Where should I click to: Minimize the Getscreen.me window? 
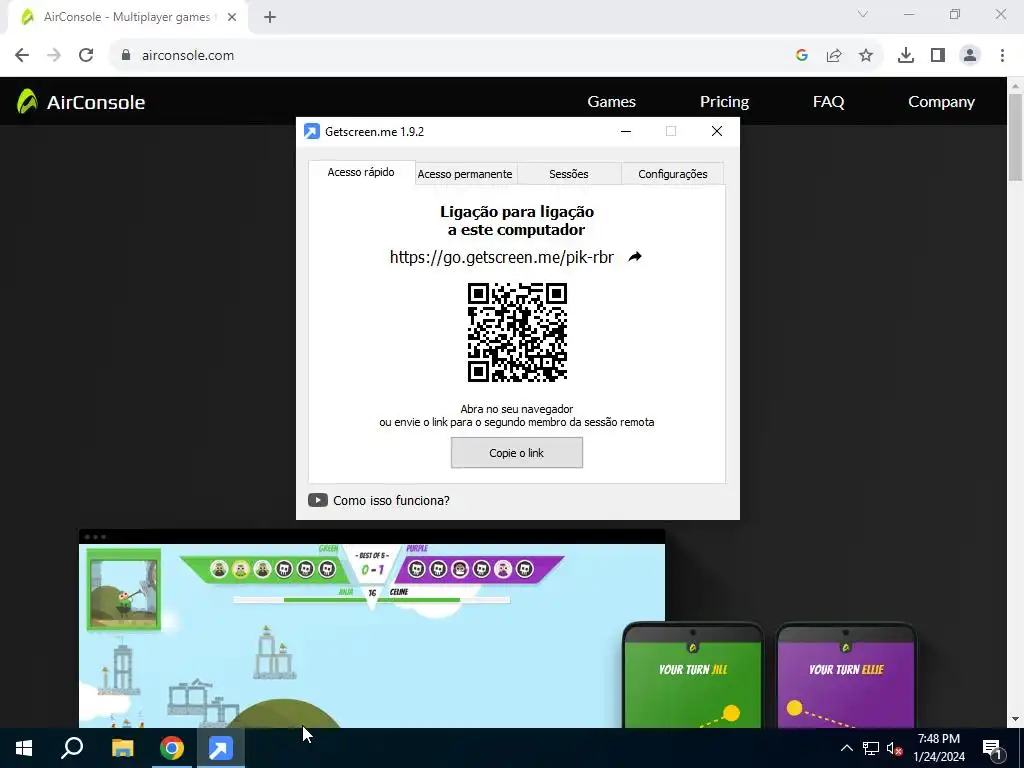point(626,131)
